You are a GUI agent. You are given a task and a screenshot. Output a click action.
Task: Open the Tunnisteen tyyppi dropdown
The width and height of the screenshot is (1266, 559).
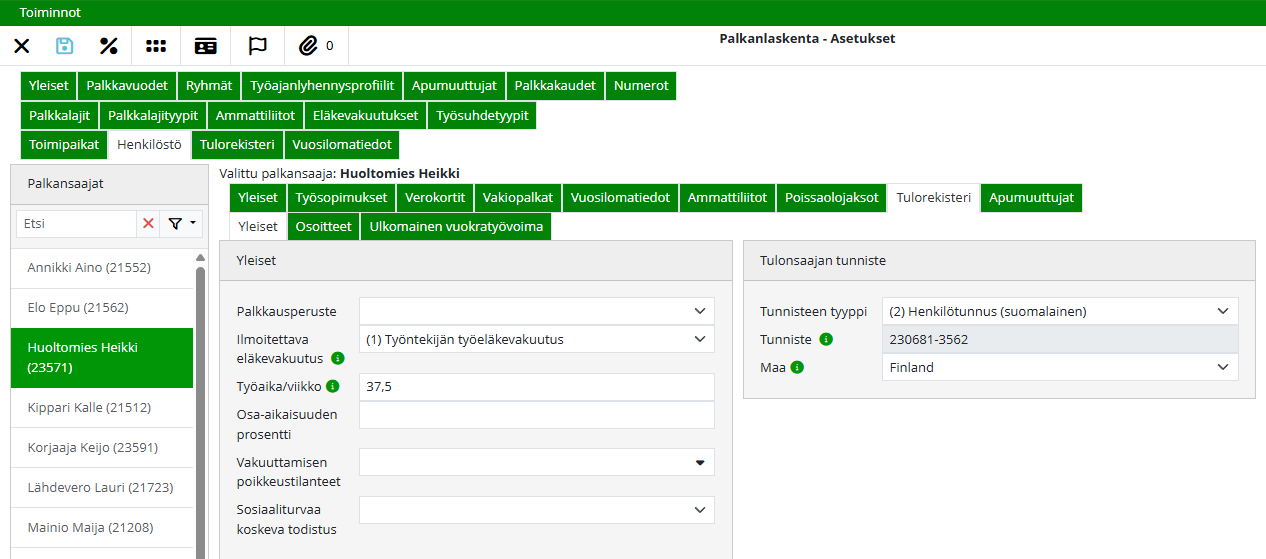tap(1222, 311)
